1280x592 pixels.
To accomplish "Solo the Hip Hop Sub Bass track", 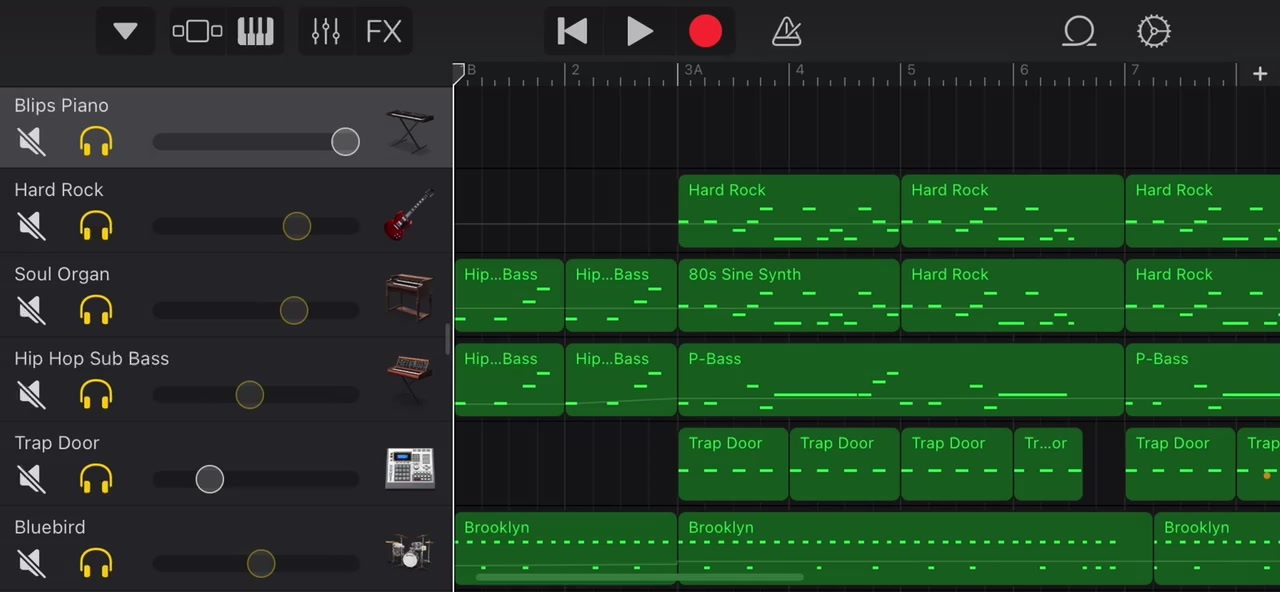I will click(x=96, y=395).
